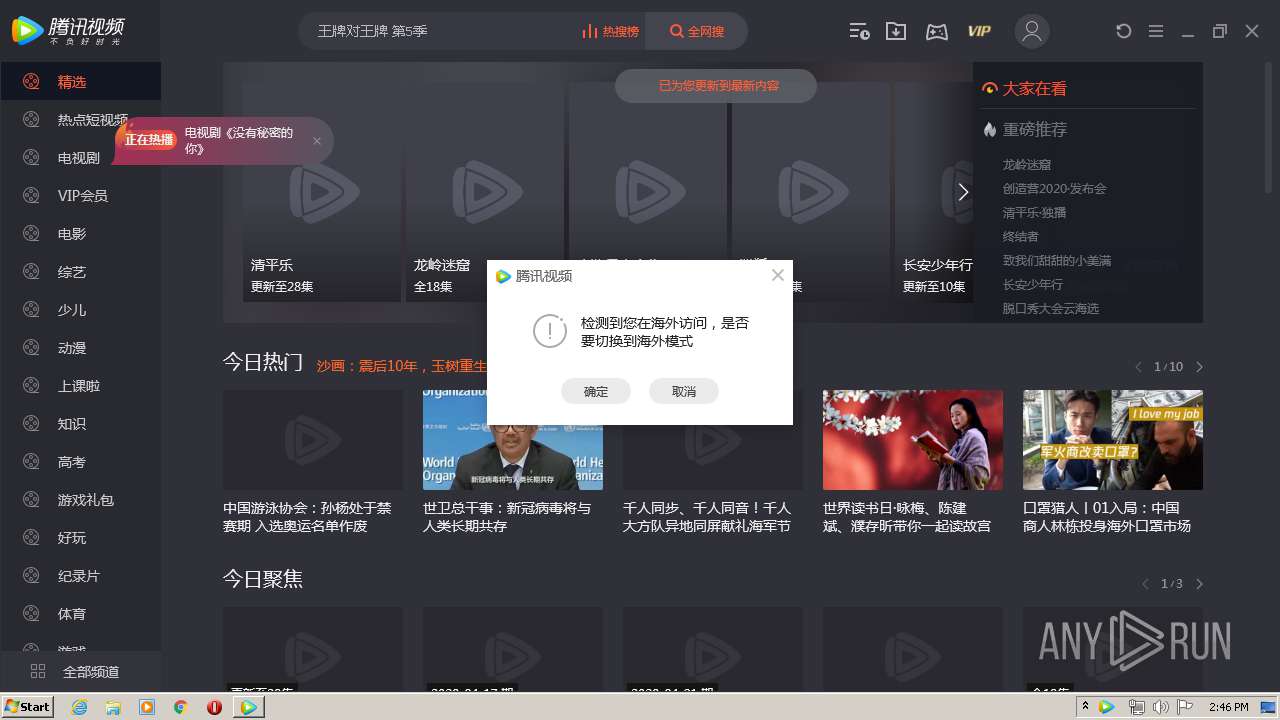The width and height of the screenshot is (1280, 720).
Task: Open the main menu hamburger icon
Action: click(x=1156, y=31)
